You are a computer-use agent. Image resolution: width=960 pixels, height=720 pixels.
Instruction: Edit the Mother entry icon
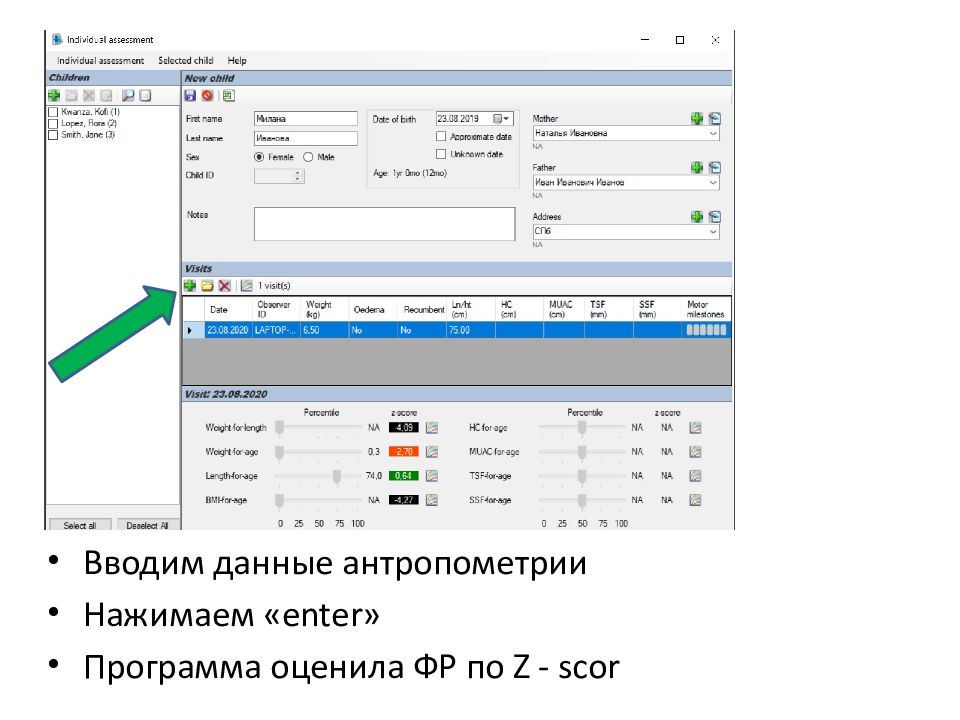click(x=714, y=118)
